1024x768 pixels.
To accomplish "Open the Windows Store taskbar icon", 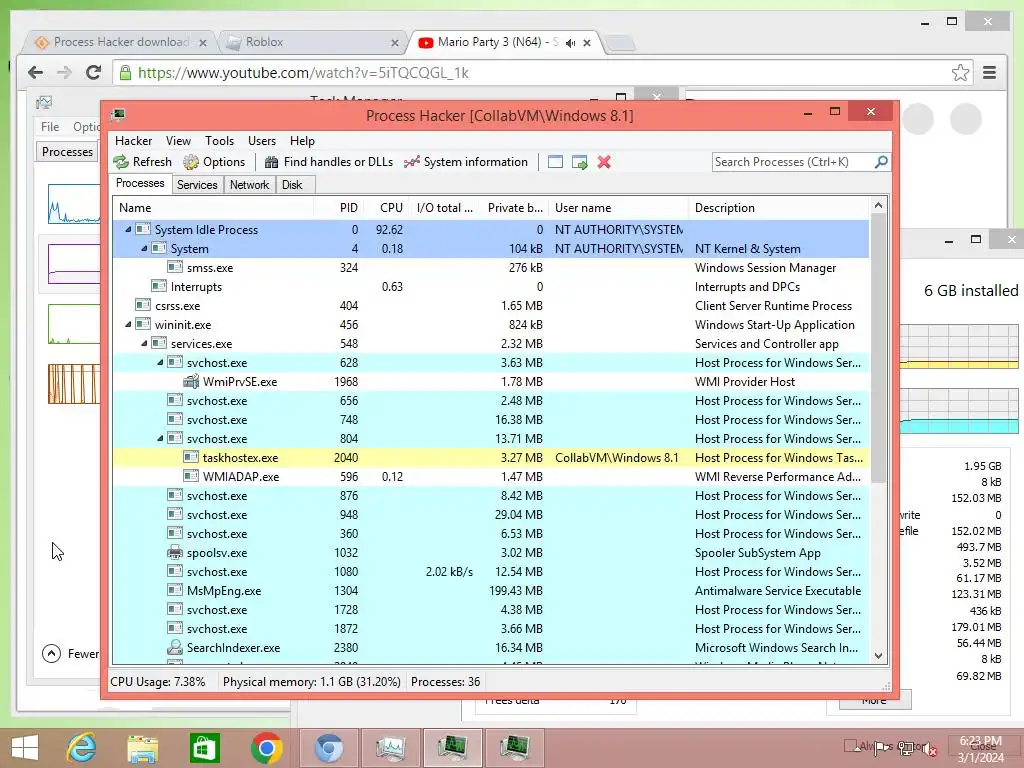I will coord(204,748).
